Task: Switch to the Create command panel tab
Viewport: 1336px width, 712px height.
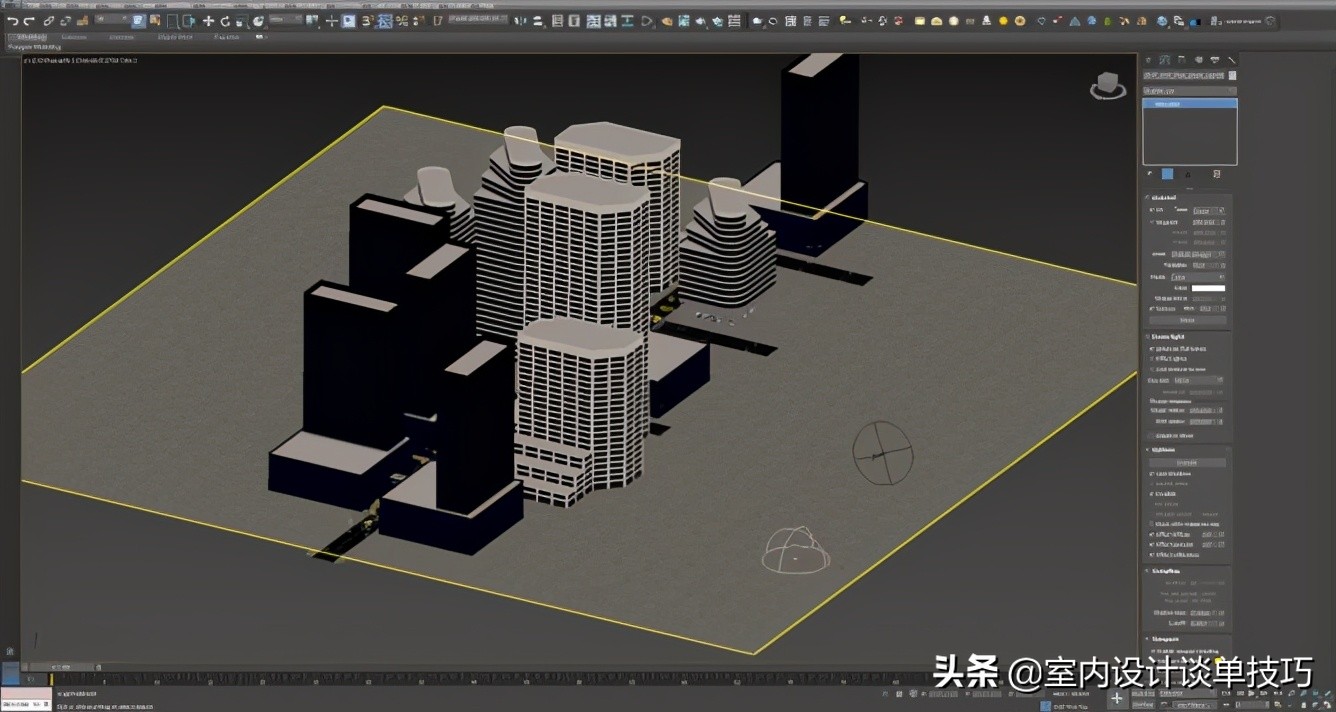Action: pos(1149,60)
